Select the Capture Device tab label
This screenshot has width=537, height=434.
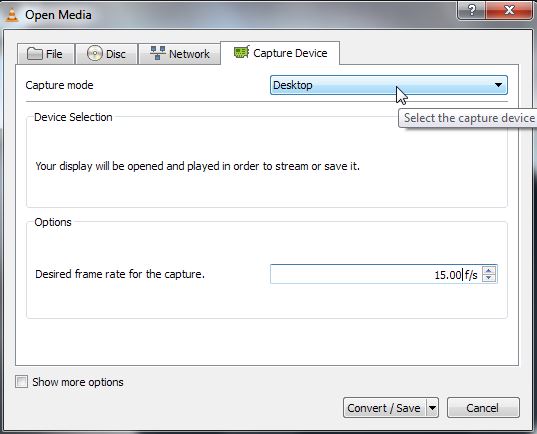tap(290, 53)
